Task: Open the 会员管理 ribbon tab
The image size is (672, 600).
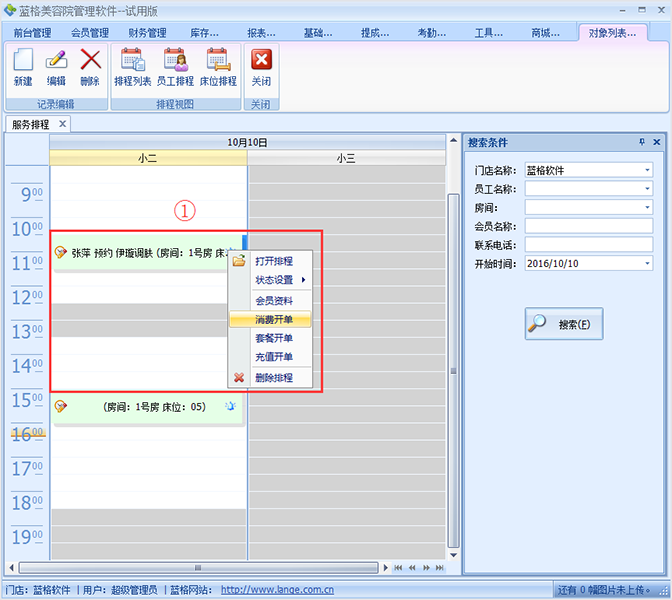Action: click(90, 33)
